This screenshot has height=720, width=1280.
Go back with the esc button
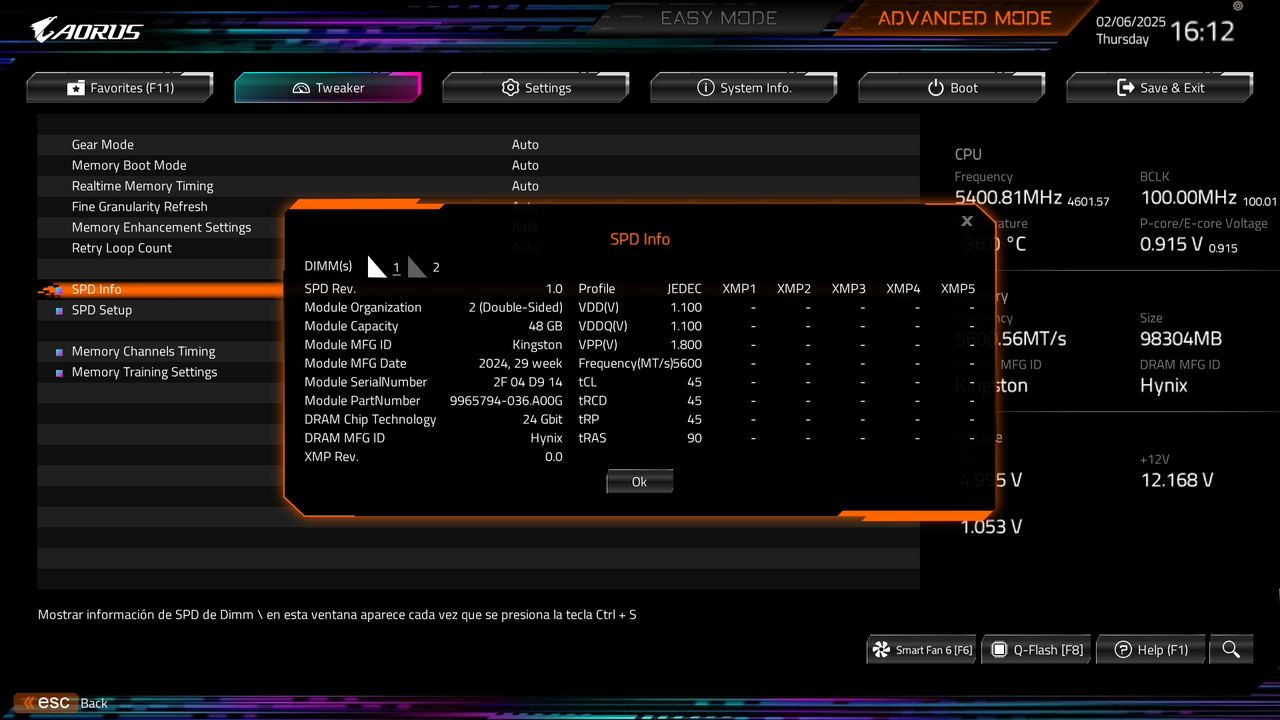pos(45,703)
